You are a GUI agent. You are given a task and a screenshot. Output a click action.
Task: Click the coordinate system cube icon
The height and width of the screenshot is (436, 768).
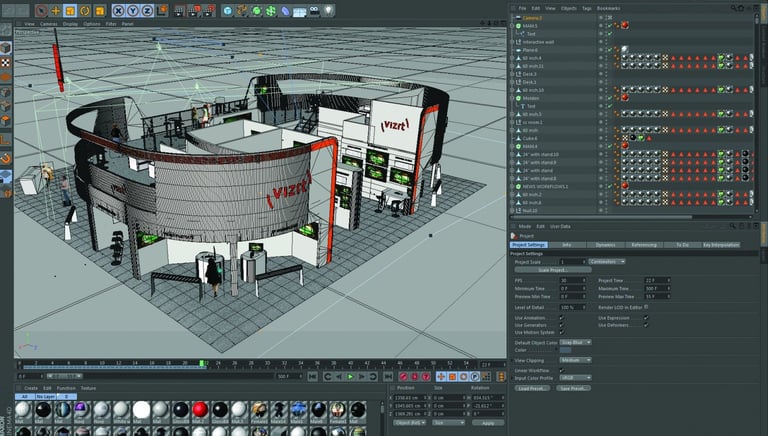coord(162,10)
